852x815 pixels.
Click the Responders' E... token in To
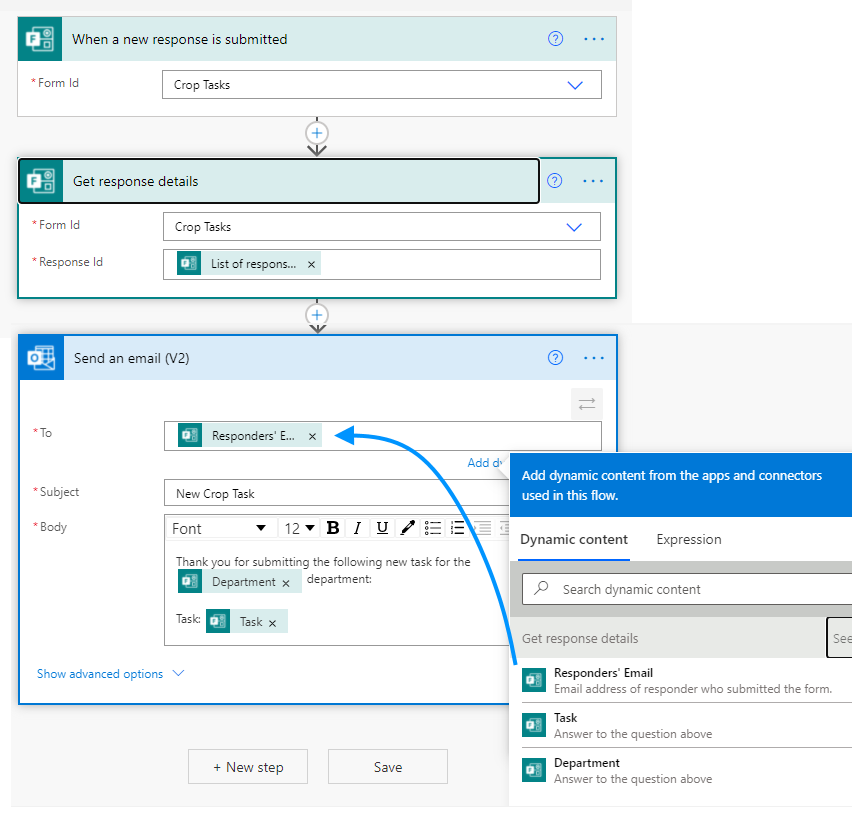tap(249, 435)
